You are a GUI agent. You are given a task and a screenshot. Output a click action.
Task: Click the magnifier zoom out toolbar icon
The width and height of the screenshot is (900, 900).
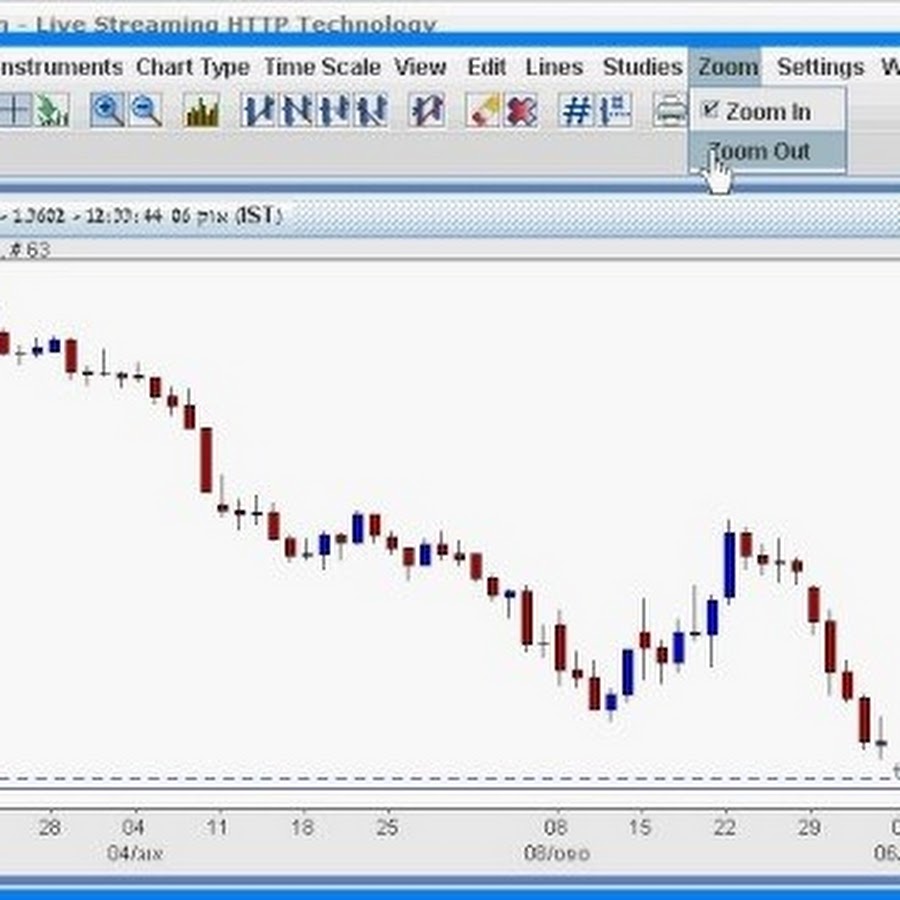(x=146, y=110)
